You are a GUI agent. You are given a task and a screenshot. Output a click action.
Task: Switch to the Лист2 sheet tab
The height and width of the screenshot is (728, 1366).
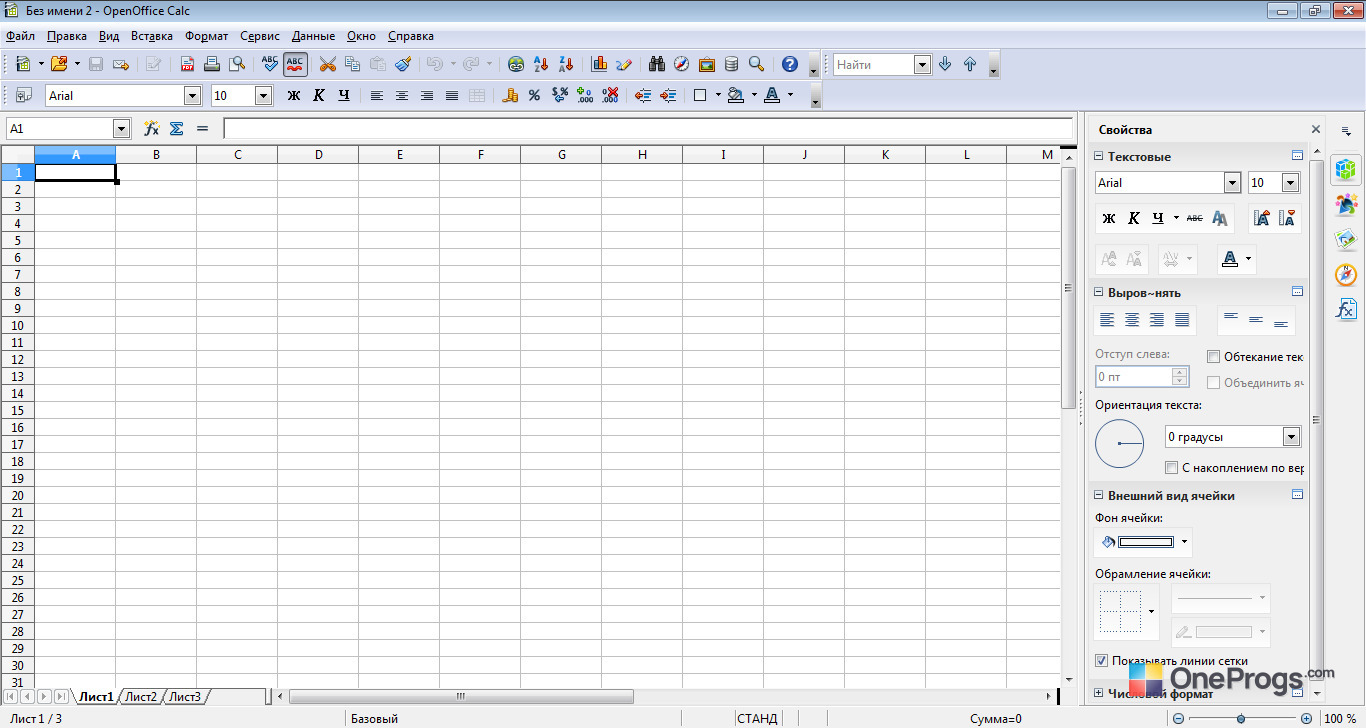pyautogui.click(x=141, y=696)
